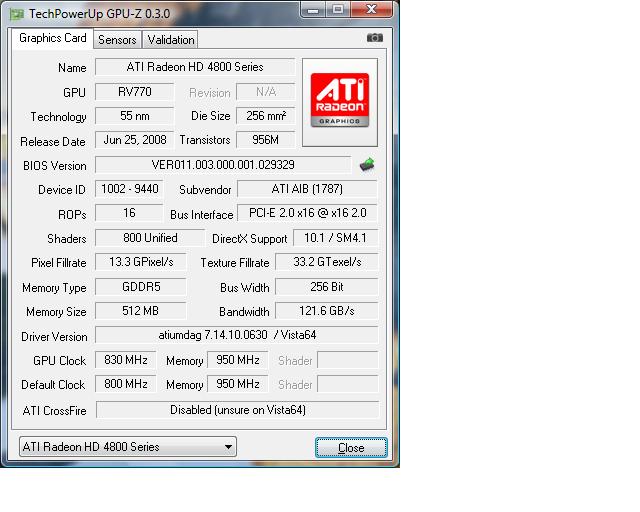Click DirectX Support value 10.1 / SM4.1
The height and width of the screenshot is (512, 640).
pyautogui.click(x=336, y=238)
